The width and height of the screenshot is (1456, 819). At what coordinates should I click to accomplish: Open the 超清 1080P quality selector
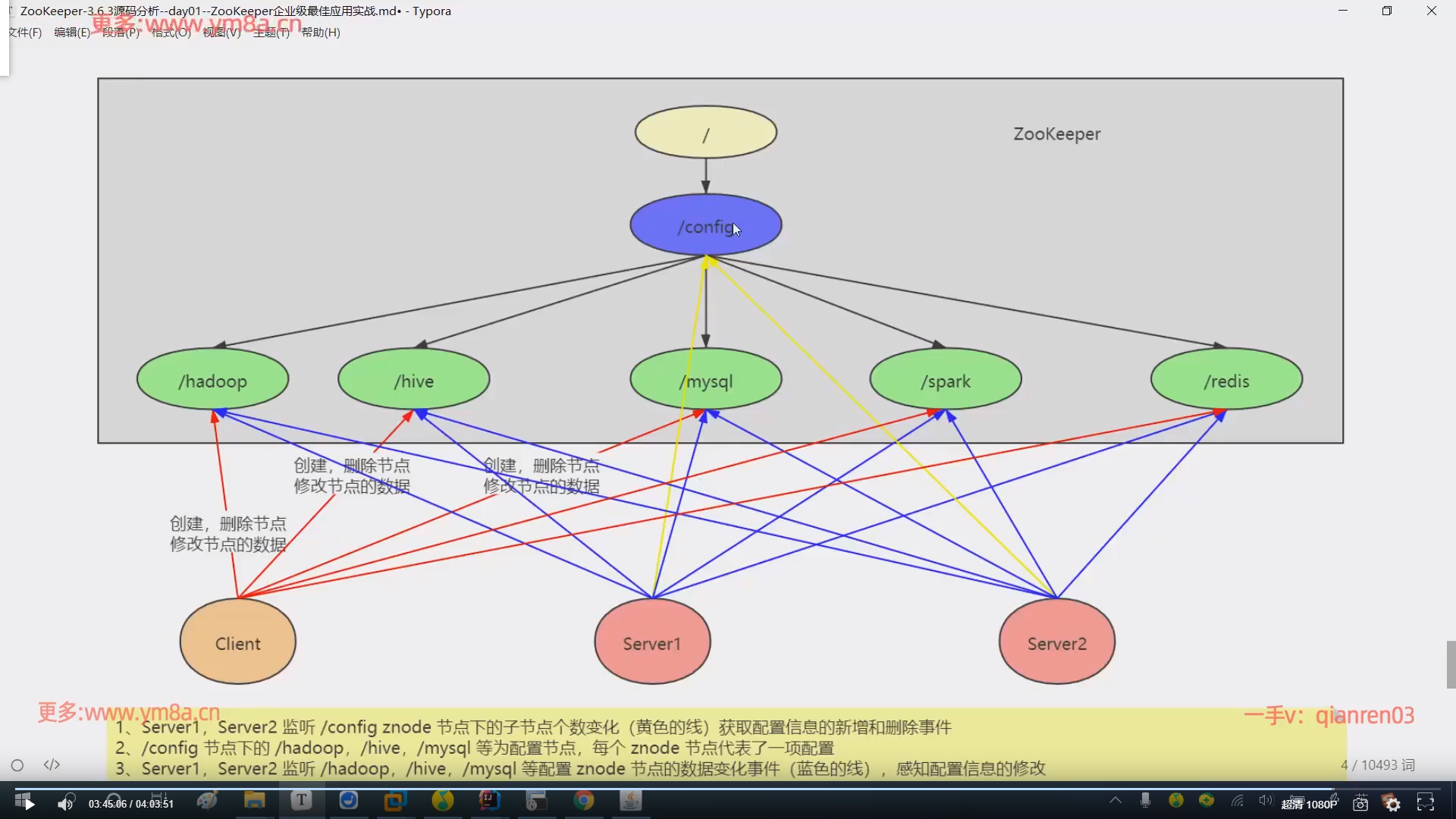tap(1309, 804)
